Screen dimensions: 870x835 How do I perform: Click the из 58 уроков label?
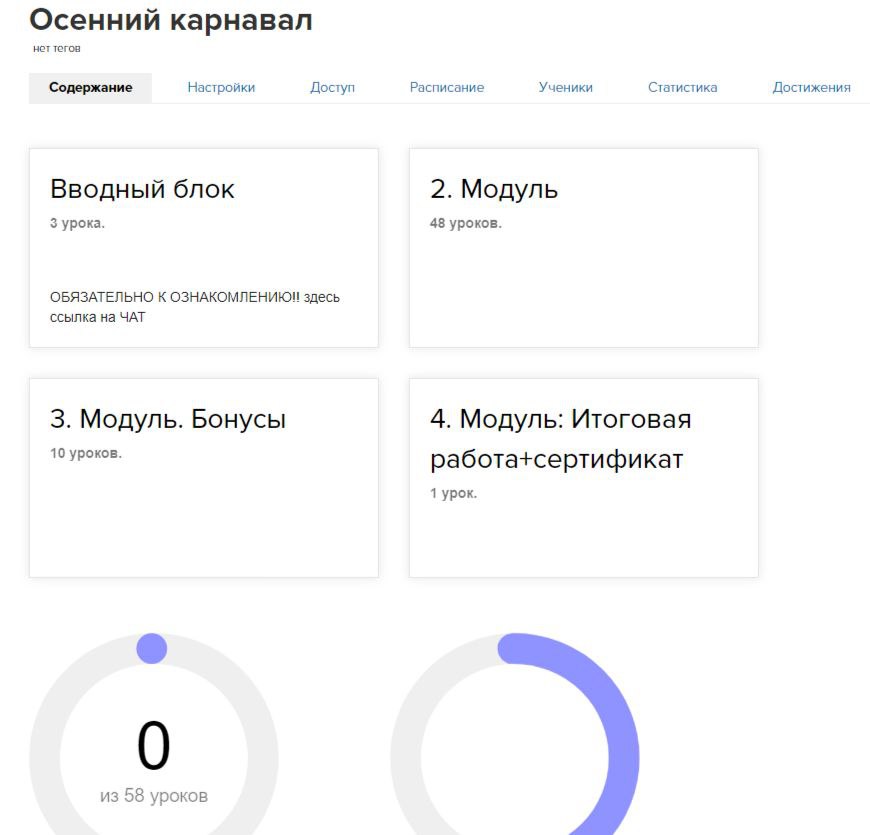point(154,796)
